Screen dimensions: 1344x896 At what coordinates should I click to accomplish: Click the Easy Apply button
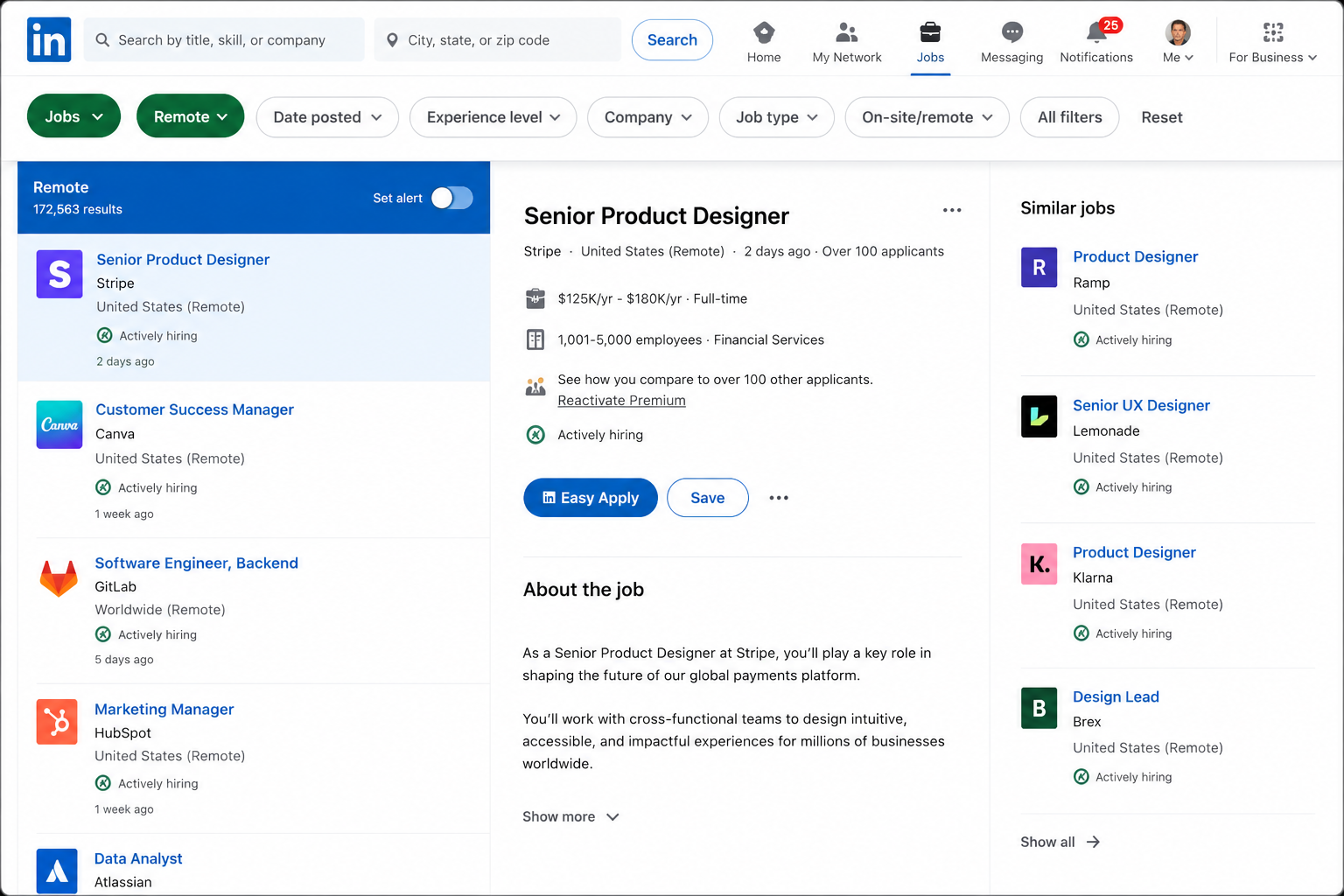(x=591, y=498)
